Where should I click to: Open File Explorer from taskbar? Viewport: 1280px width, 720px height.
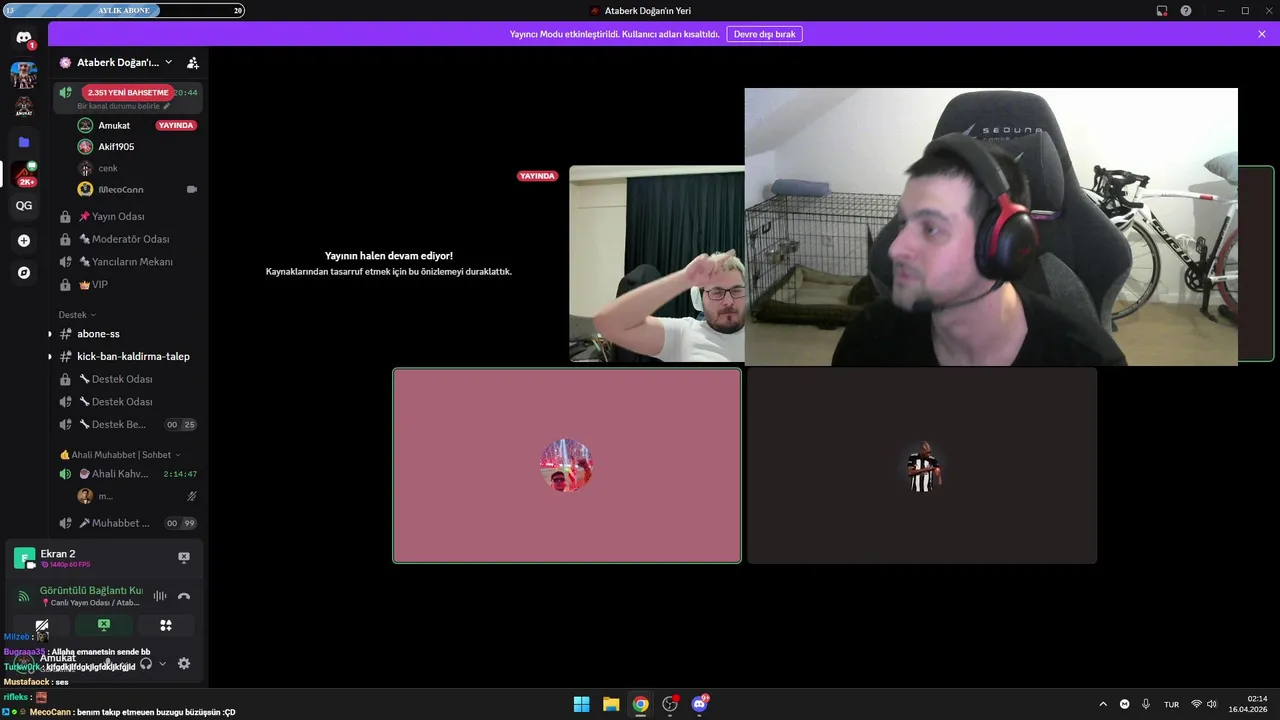[611, 704]
